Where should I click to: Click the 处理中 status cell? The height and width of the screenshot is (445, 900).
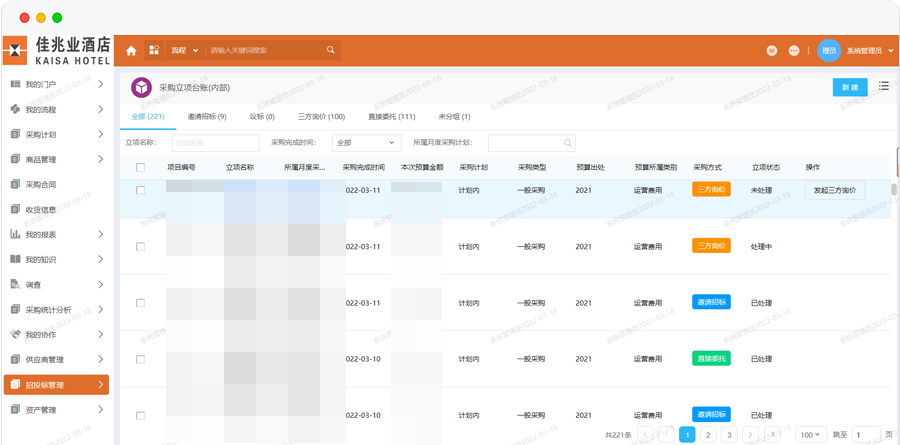[761, 246]
